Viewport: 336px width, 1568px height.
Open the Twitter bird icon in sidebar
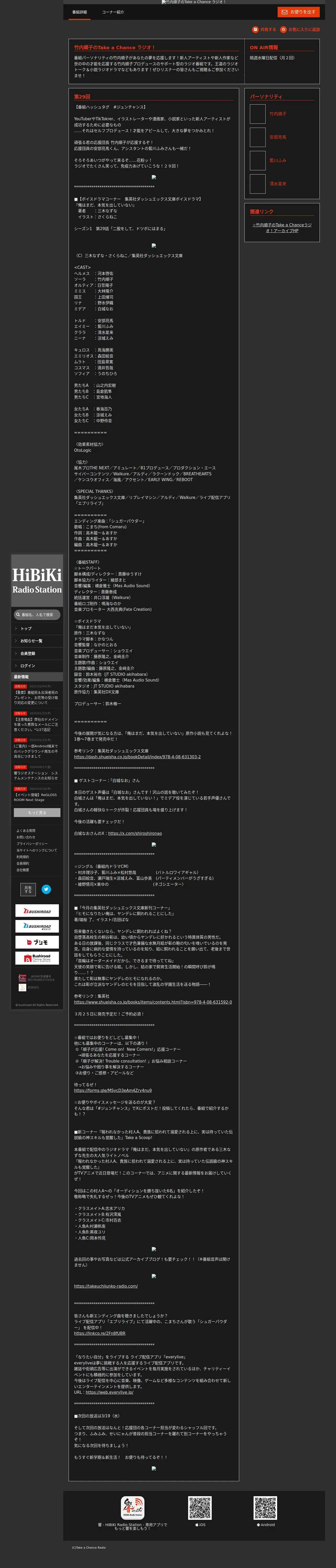[x=46, y=889]
